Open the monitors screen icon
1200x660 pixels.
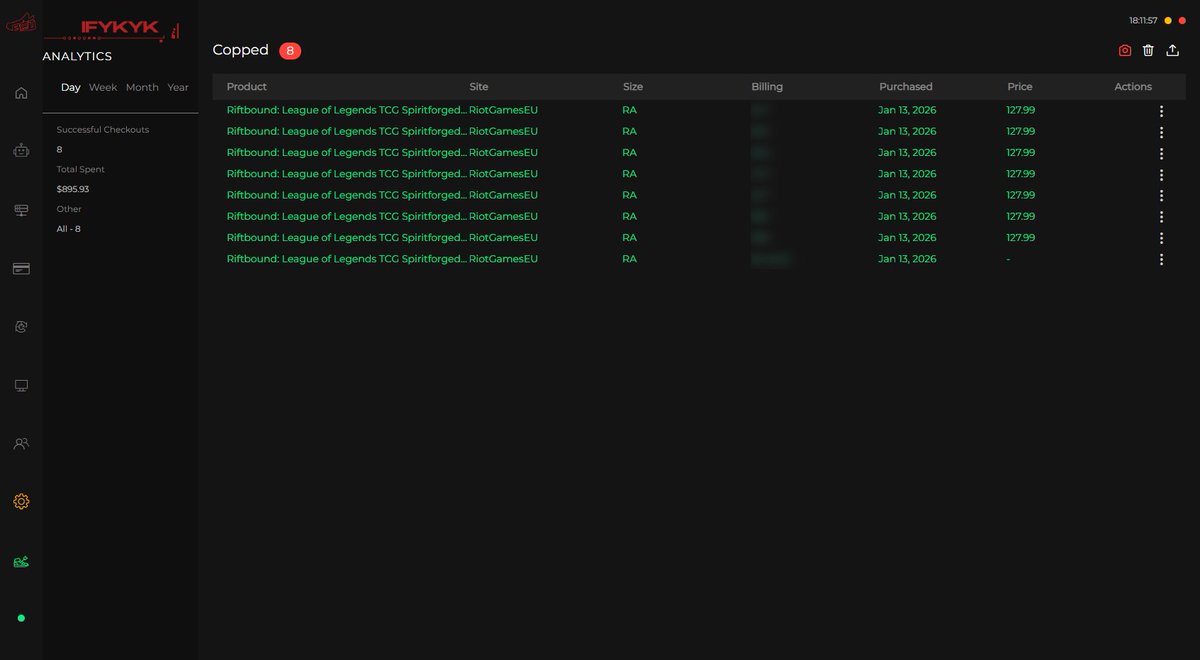[x=21, y=385]
